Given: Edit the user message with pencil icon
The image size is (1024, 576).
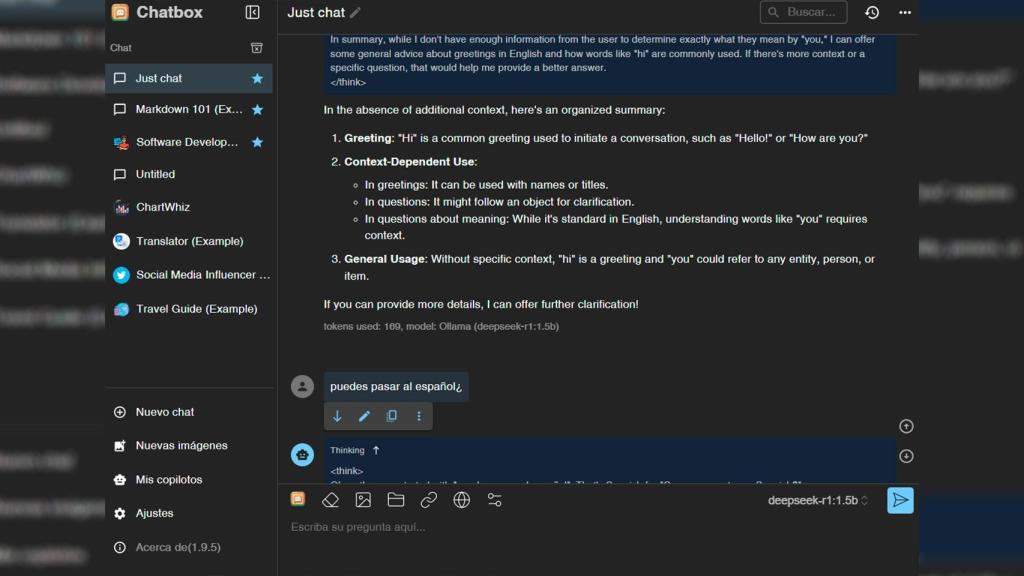Looking at the screenshot, I should tap(364, 416).
